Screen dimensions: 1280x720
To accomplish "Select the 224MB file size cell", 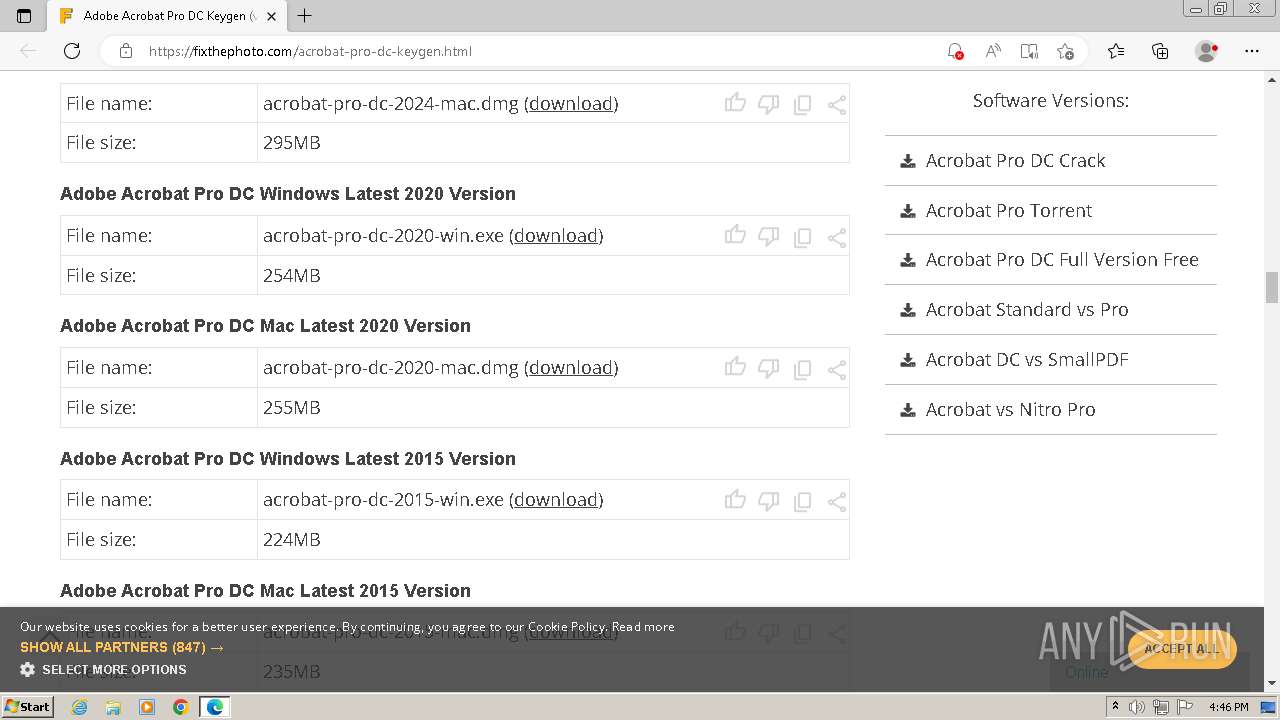I will (553, 539).
